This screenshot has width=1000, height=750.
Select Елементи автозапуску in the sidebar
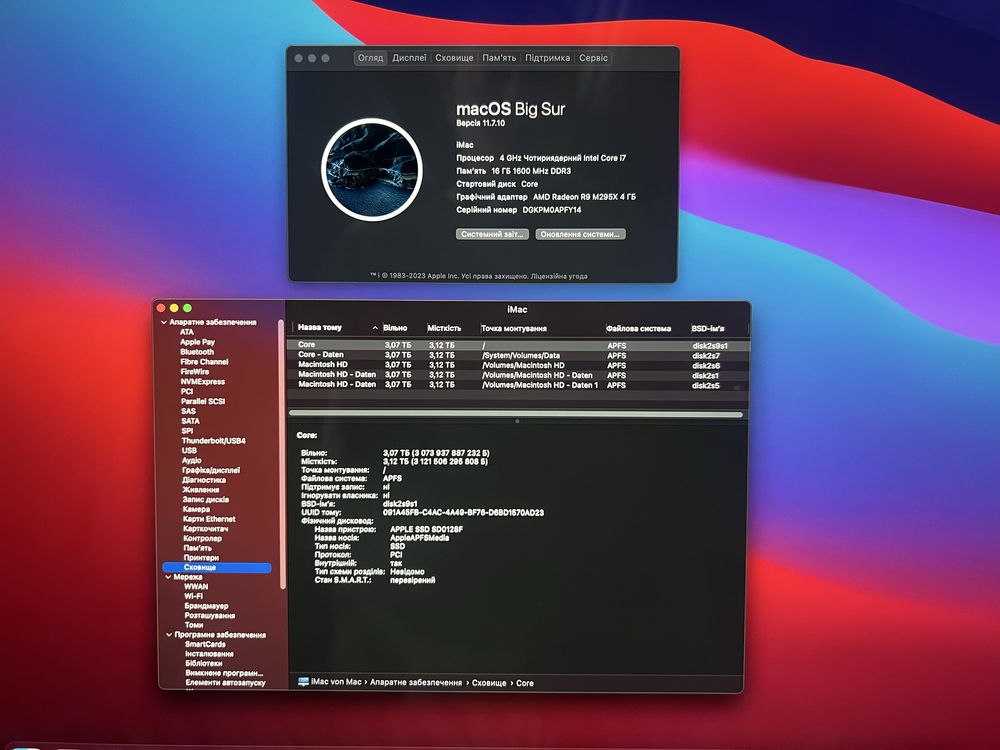[226, 682]
